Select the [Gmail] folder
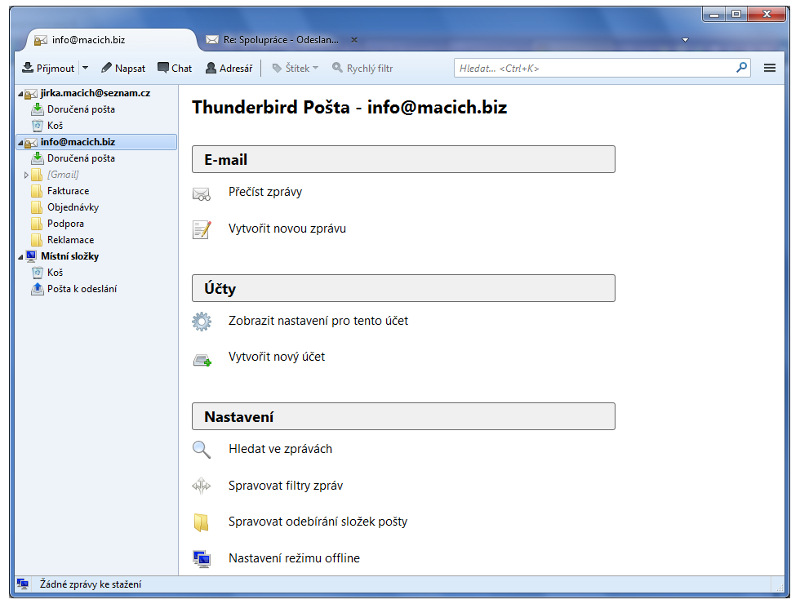The height and width of the screenshot is (604, 800). 63,174
